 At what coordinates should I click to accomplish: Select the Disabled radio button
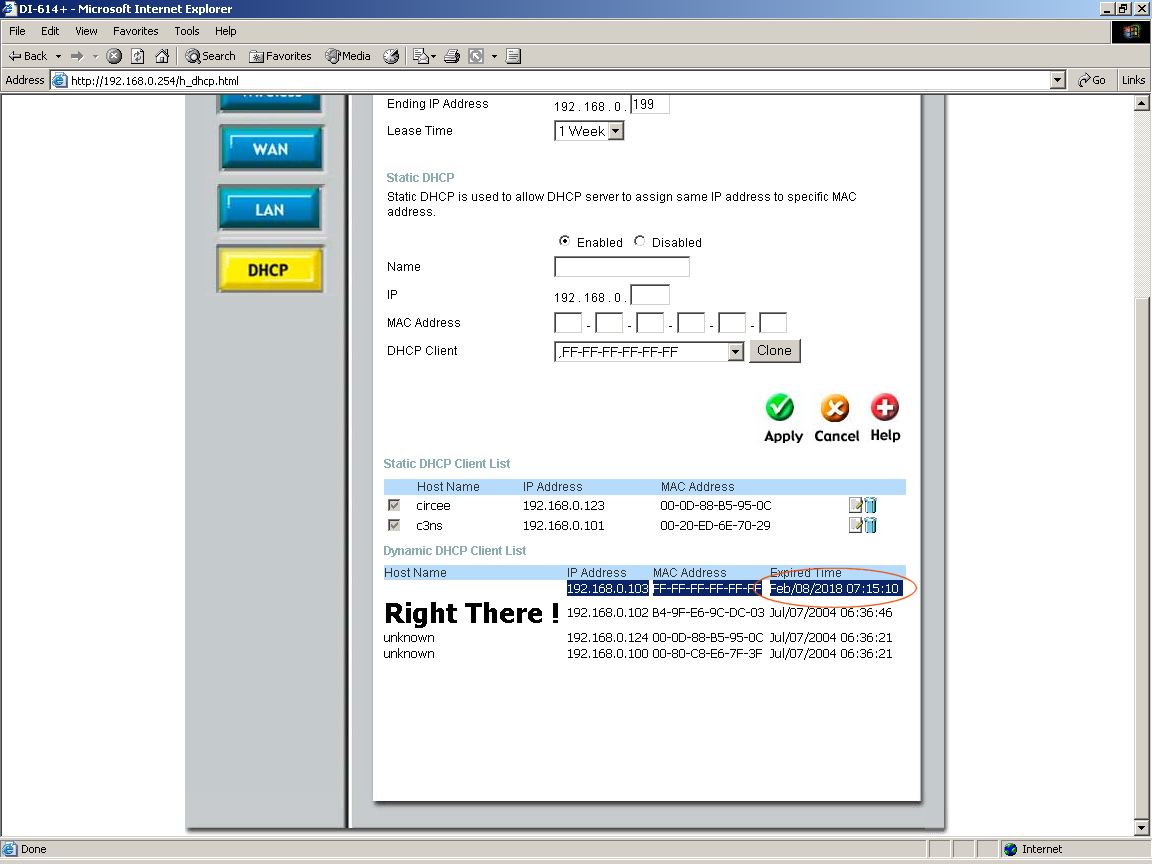(640, 241)
